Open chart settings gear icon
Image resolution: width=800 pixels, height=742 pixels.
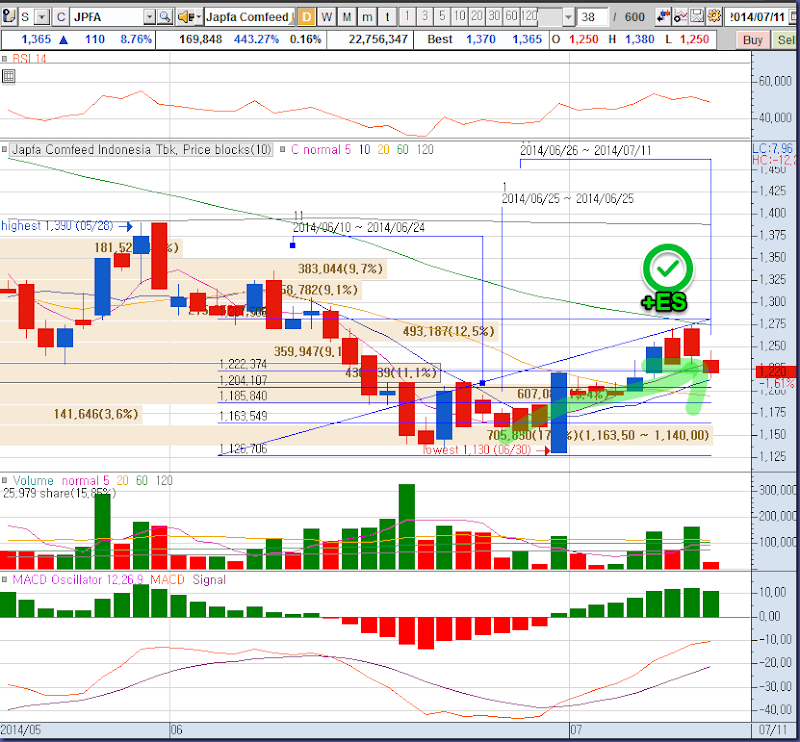click(x=714, y=17)
